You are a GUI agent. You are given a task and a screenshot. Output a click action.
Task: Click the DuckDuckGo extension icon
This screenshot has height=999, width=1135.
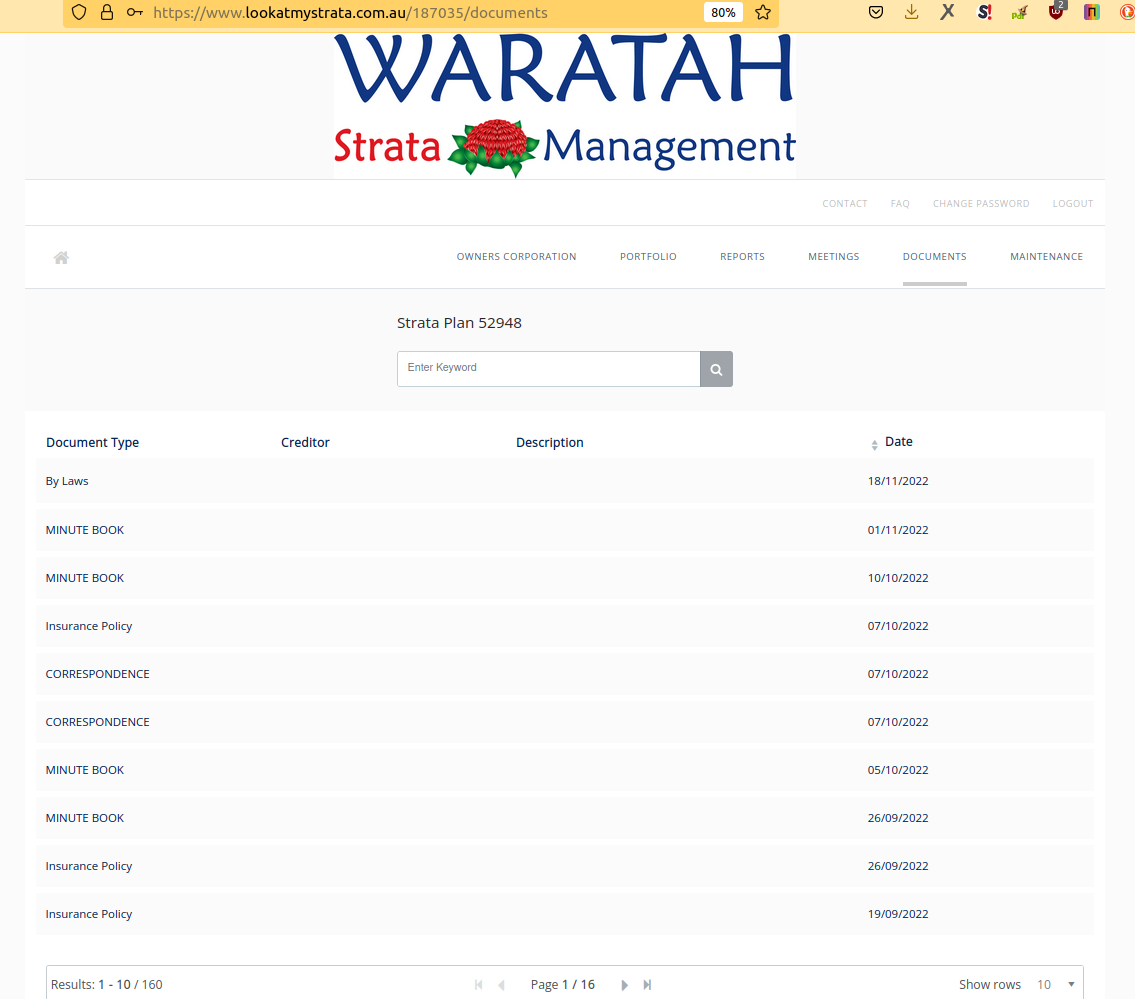[x=1127, y=13]
